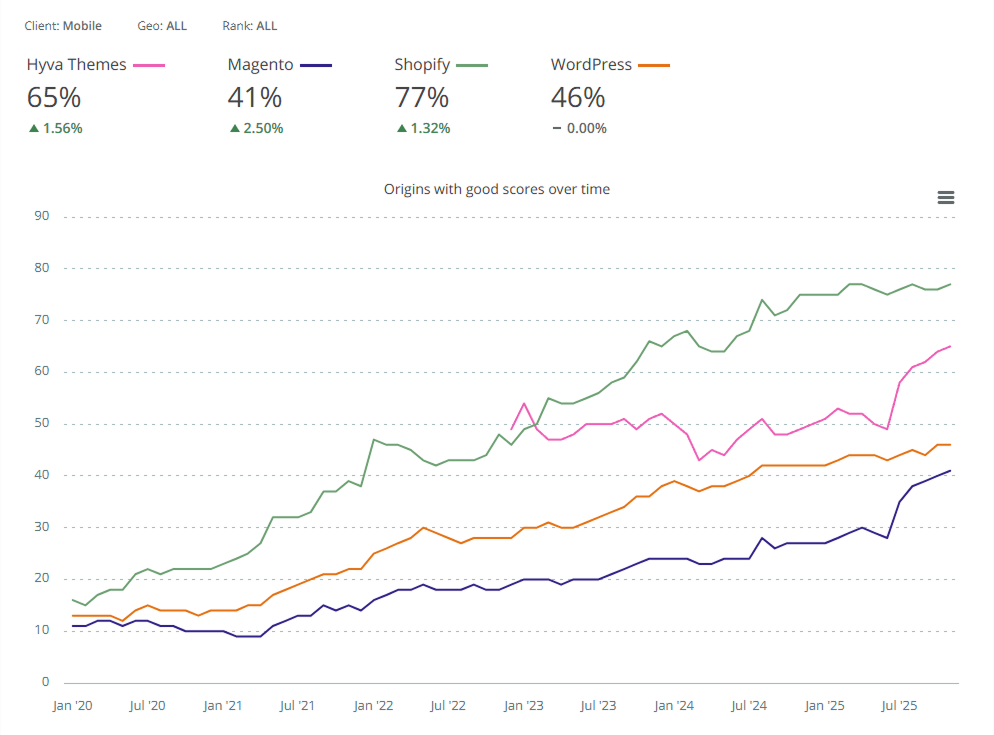Click the orange WordPress legend line marker
This screenshot has width=994, height=735.
coord(655,64)
